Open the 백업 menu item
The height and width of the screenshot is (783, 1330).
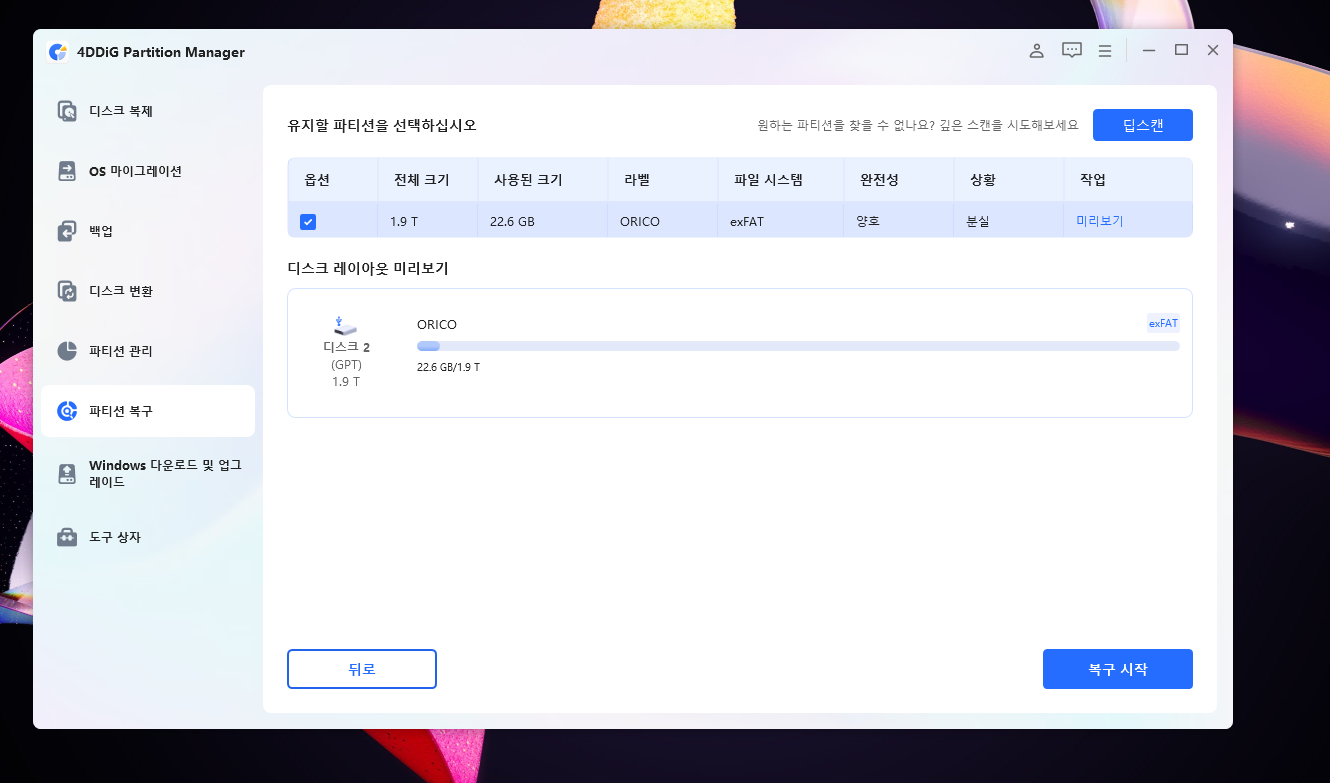coord(147,231)
